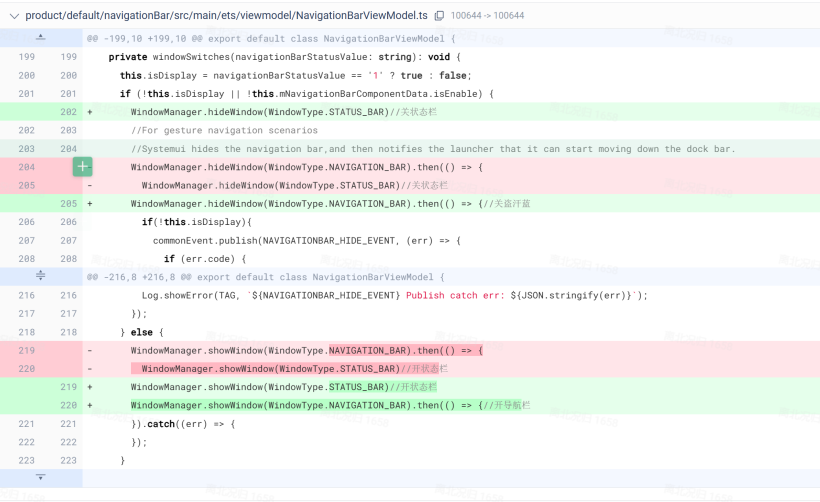Expand collapsed lines between 208 and 216
Viewport: 820px width, 502px height.
click(x=41, y=276)
